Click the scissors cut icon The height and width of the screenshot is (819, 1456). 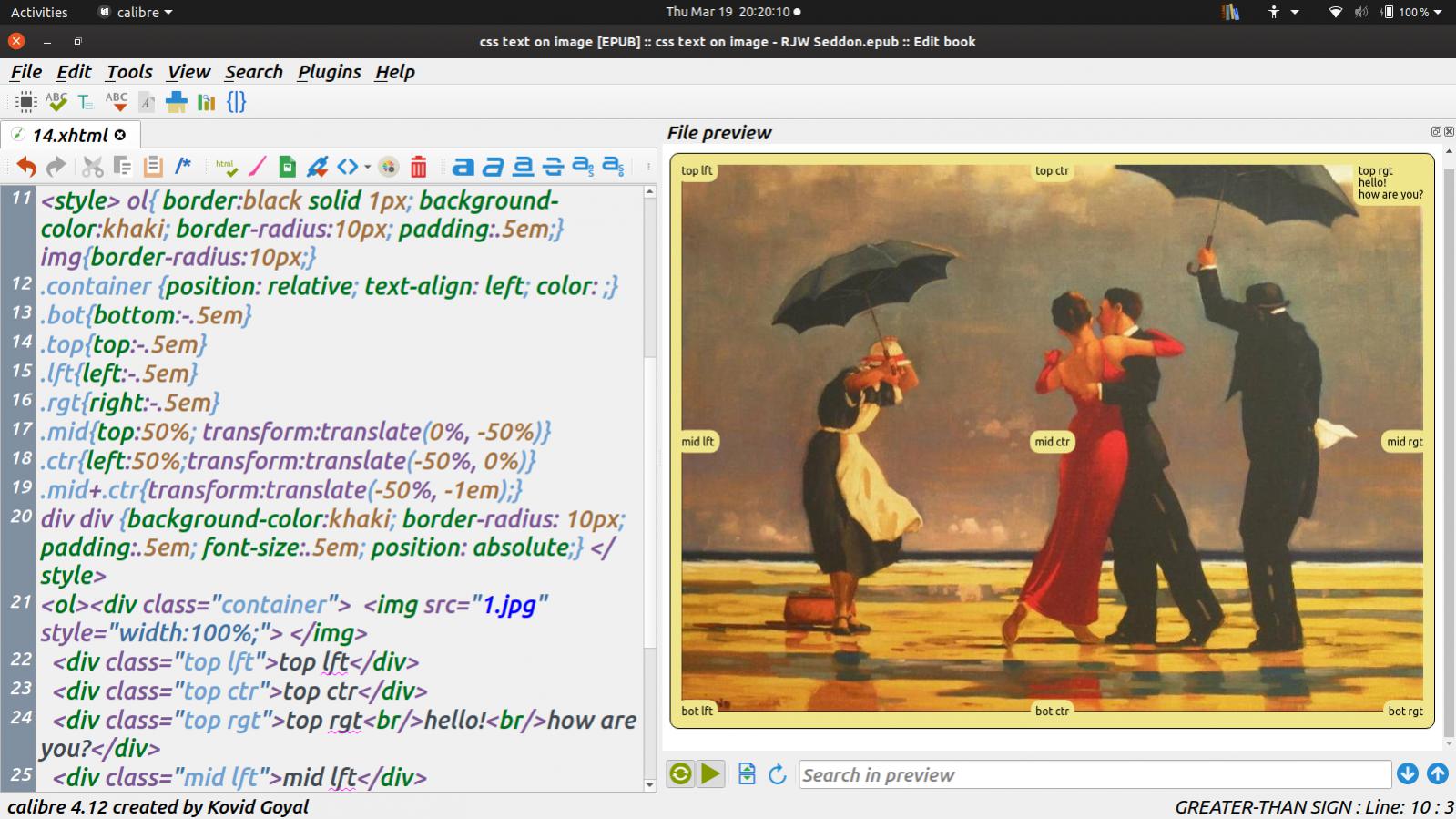pyautogui.click(x=92, y=167)
